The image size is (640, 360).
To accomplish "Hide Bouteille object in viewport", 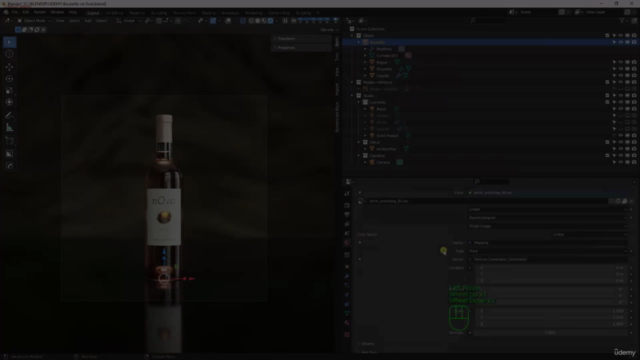I will (621, 42).
